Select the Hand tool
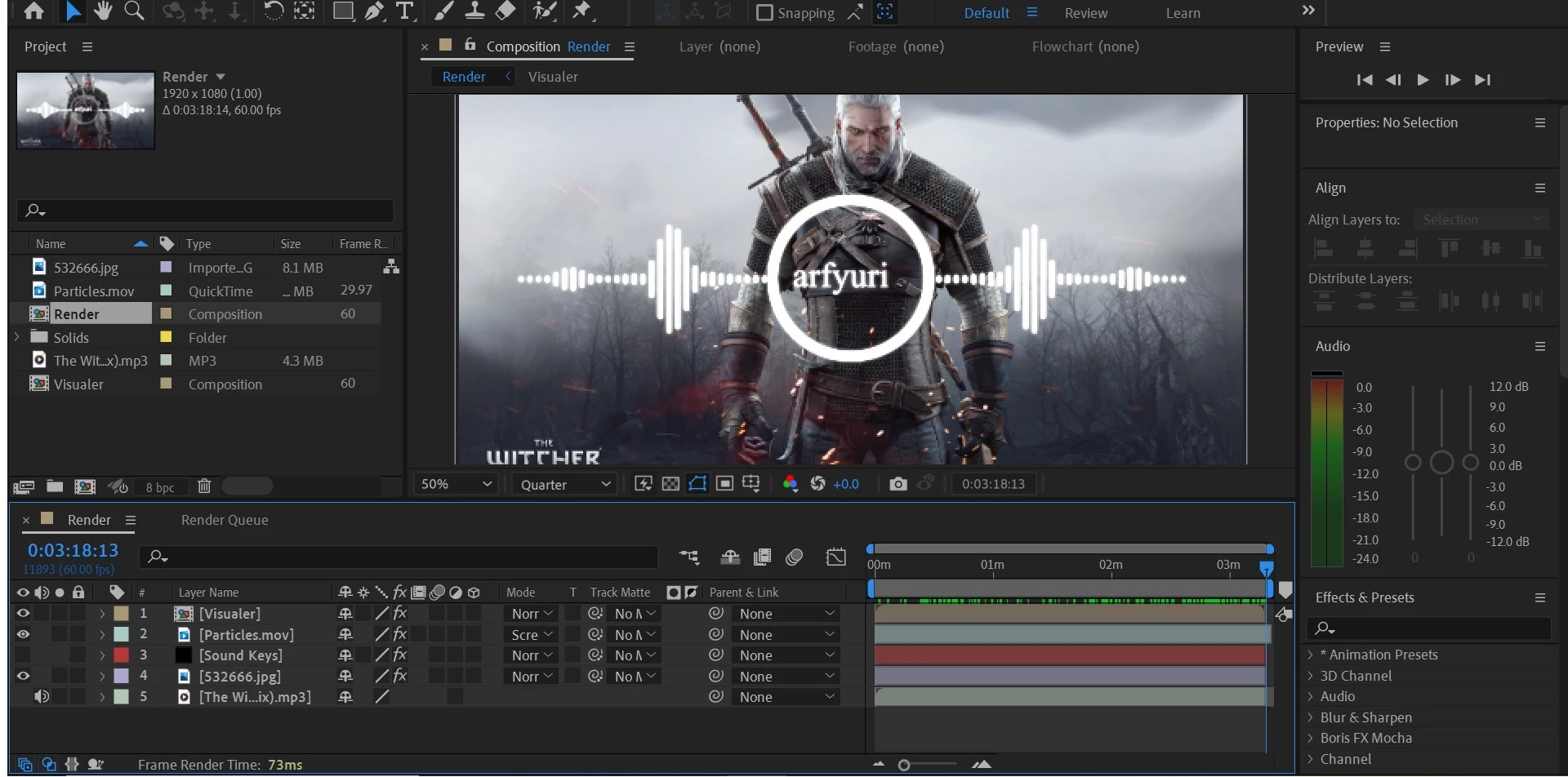Viewport: 1568px width, 777px height. (x=103, y=11)
